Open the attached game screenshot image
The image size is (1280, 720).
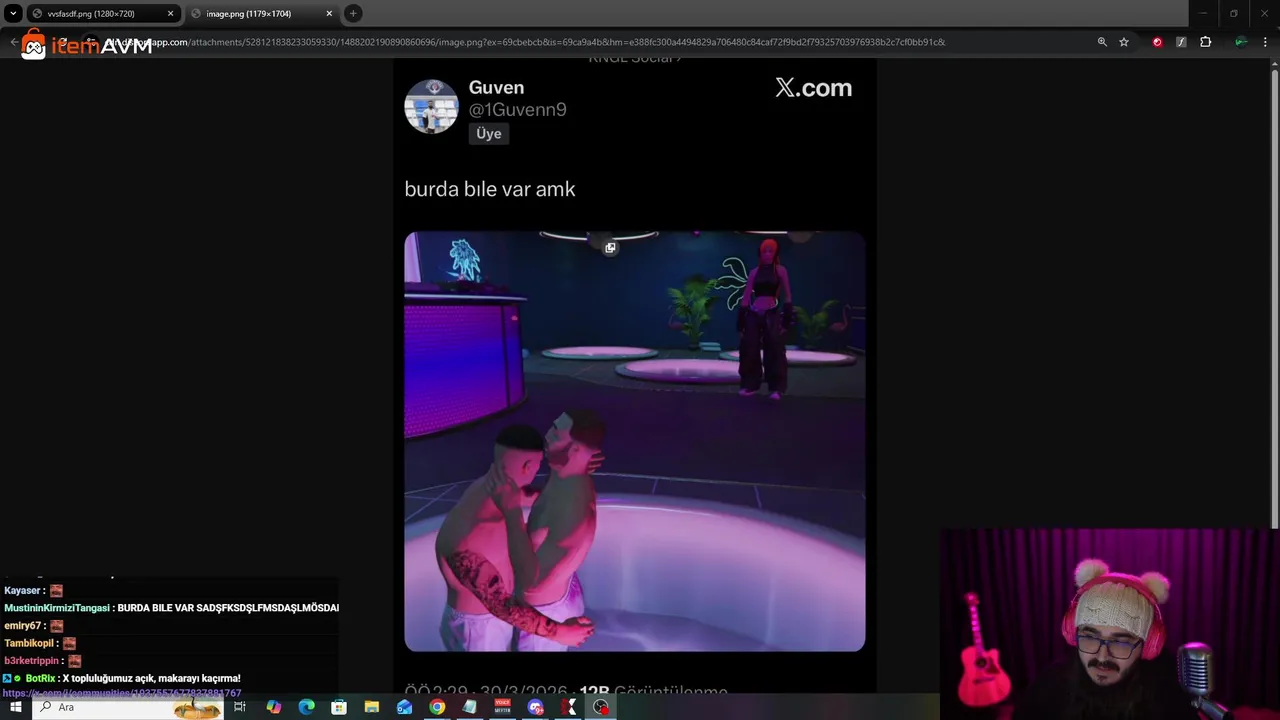(x=635, y=441)
